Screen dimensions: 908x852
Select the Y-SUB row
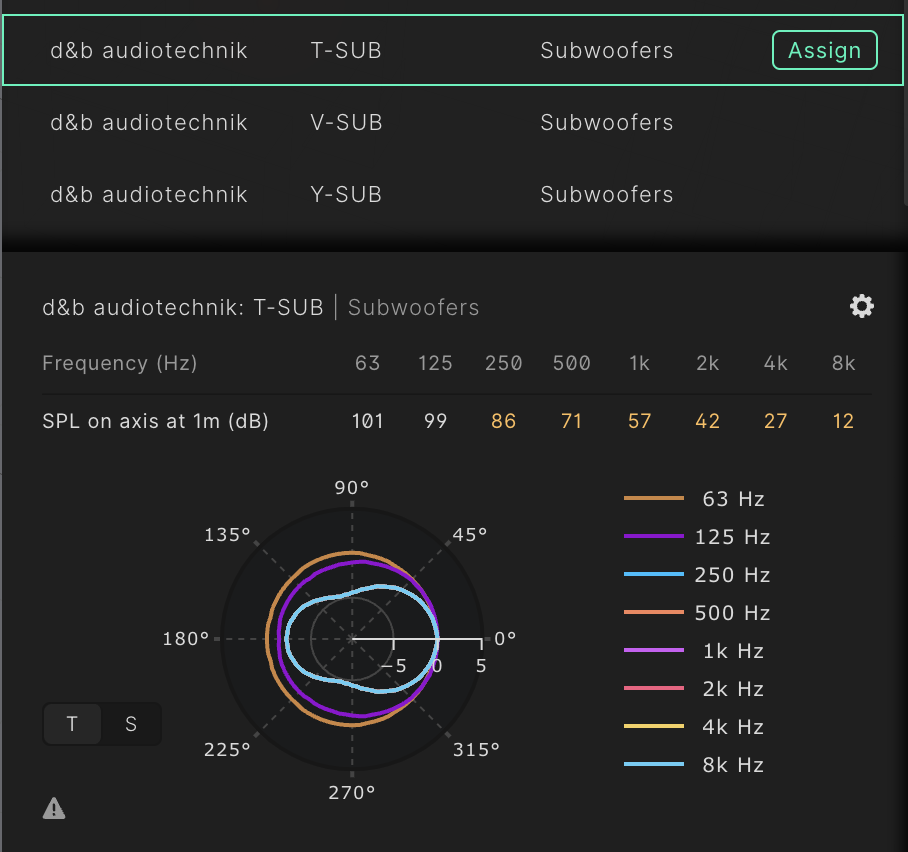click(x=453, y=194)
